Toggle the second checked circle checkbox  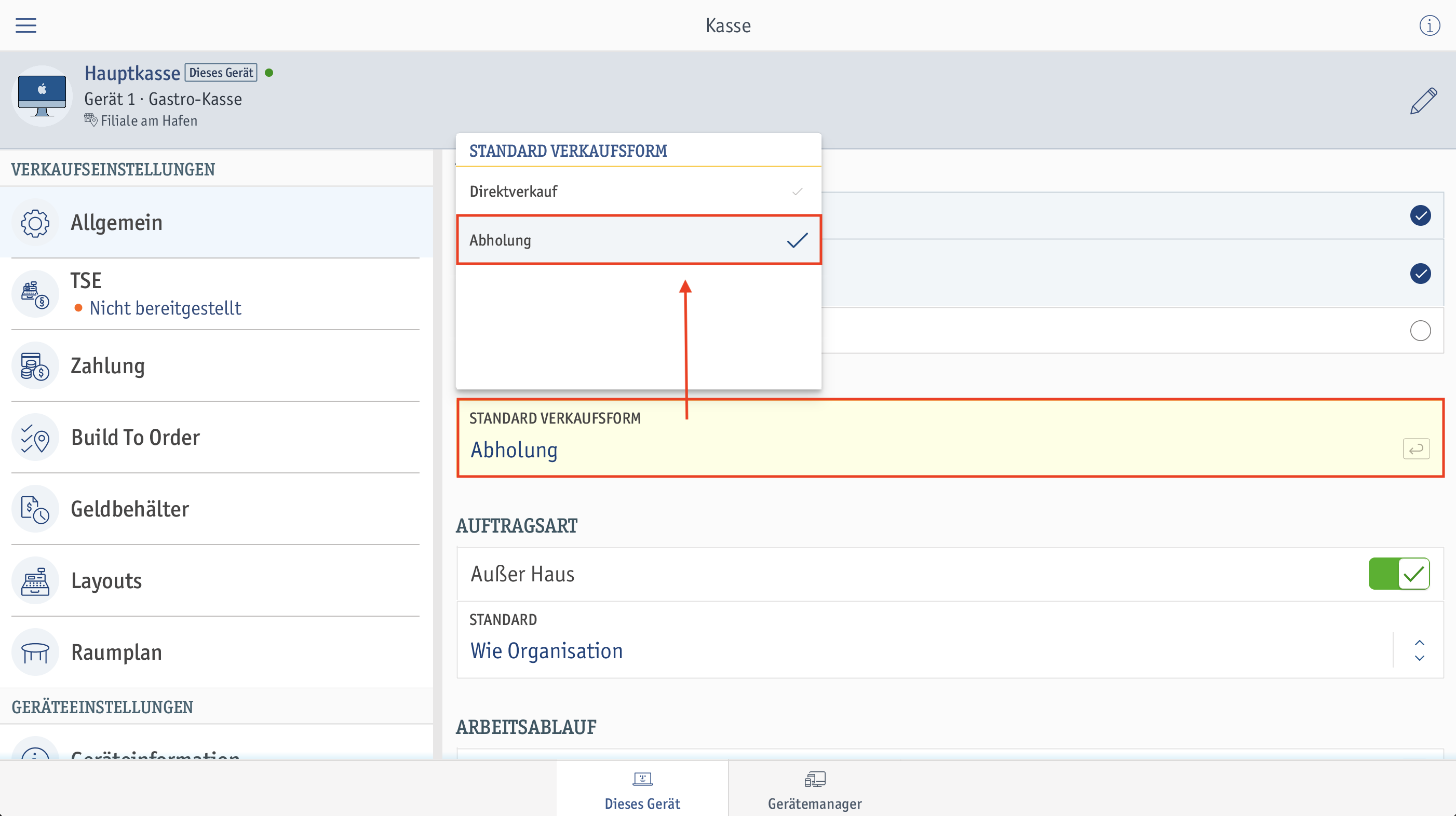click(x=1420, y=274)
